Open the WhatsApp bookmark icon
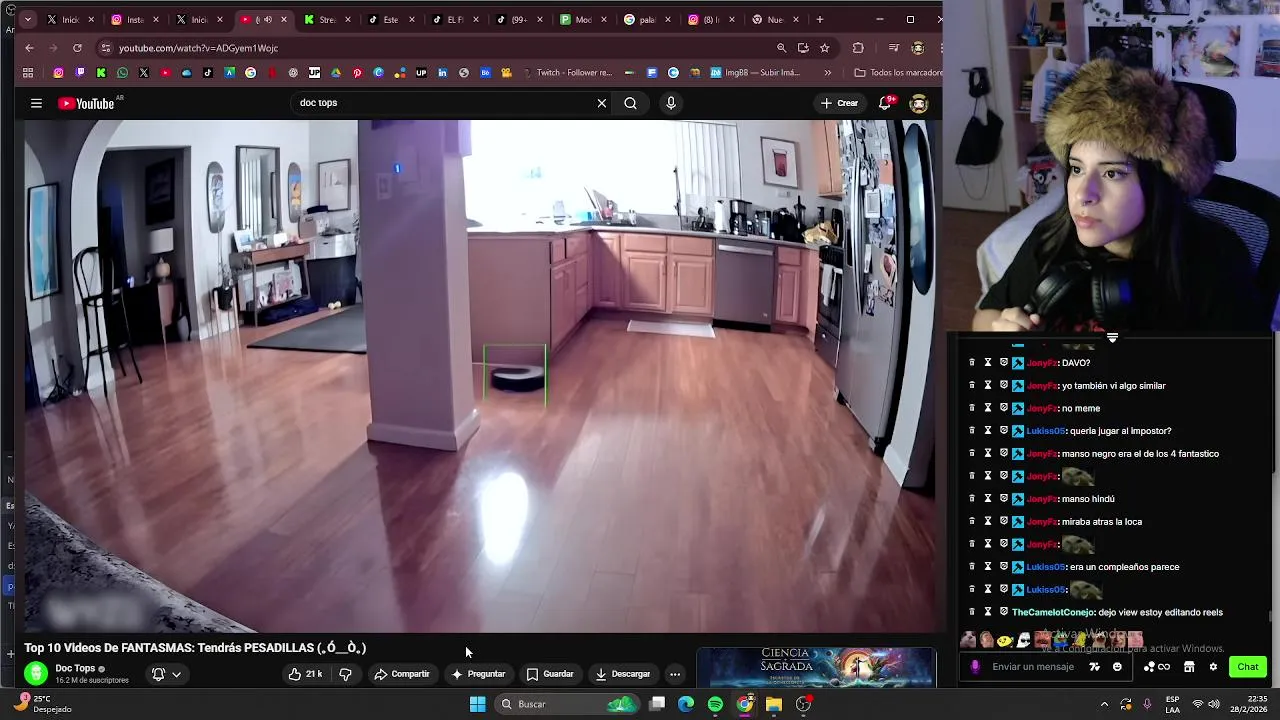Screen dimensions: 1280x720 [x=122, y=73]
